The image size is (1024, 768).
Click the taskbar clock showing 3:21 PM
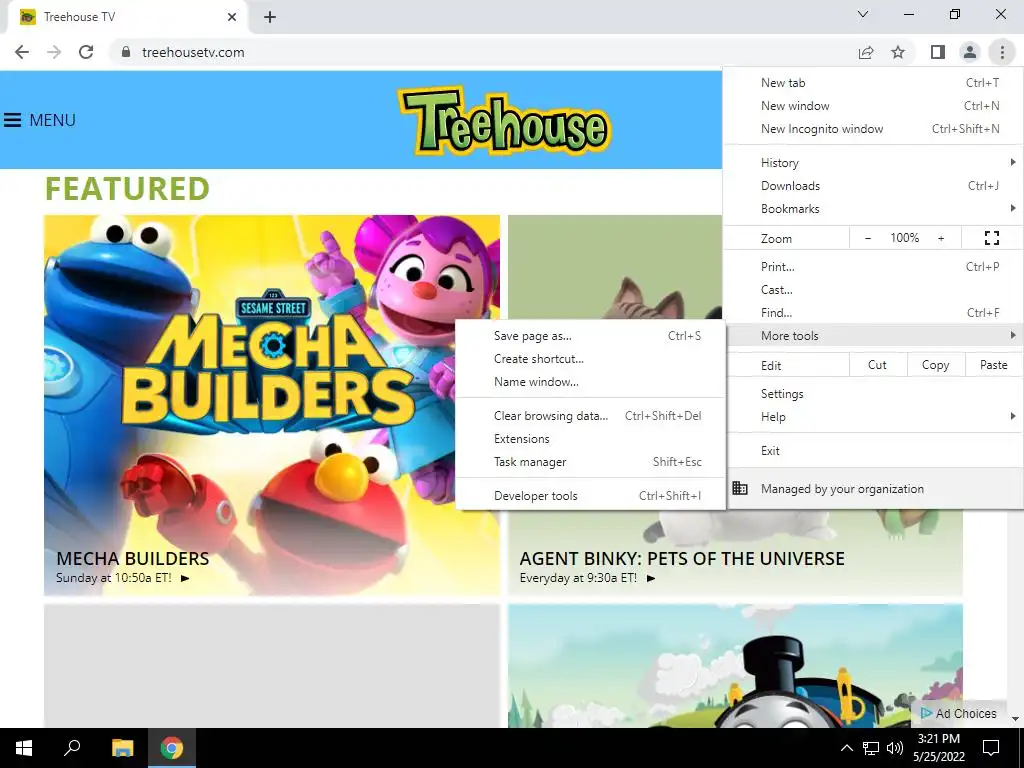[938, 748]
